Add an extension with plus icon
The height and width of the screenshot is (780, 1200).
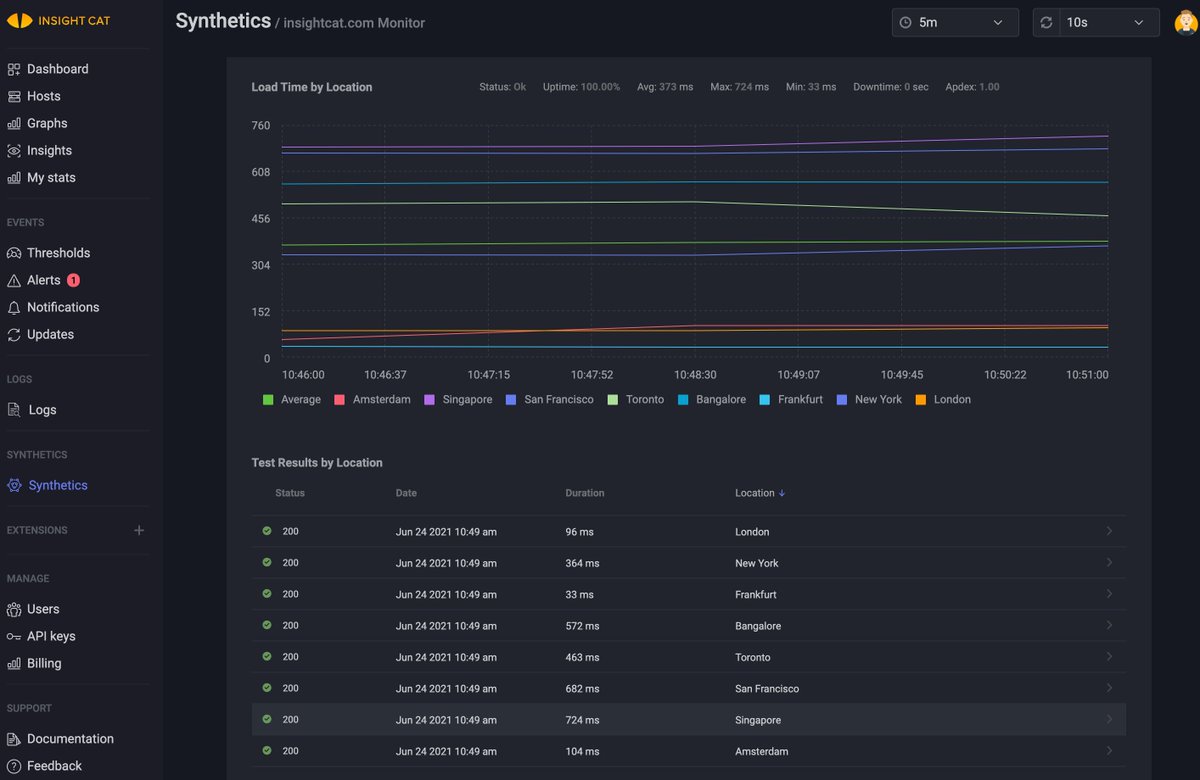pos(139,530)
